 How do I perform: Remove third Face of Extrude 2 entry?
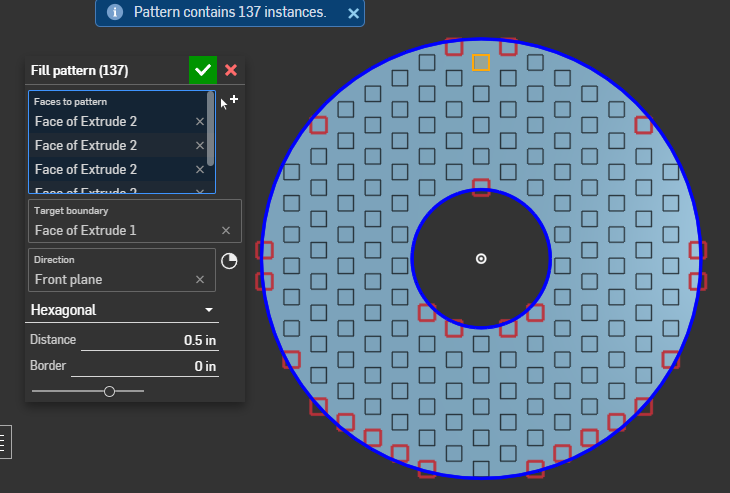[x=200, y=169]
